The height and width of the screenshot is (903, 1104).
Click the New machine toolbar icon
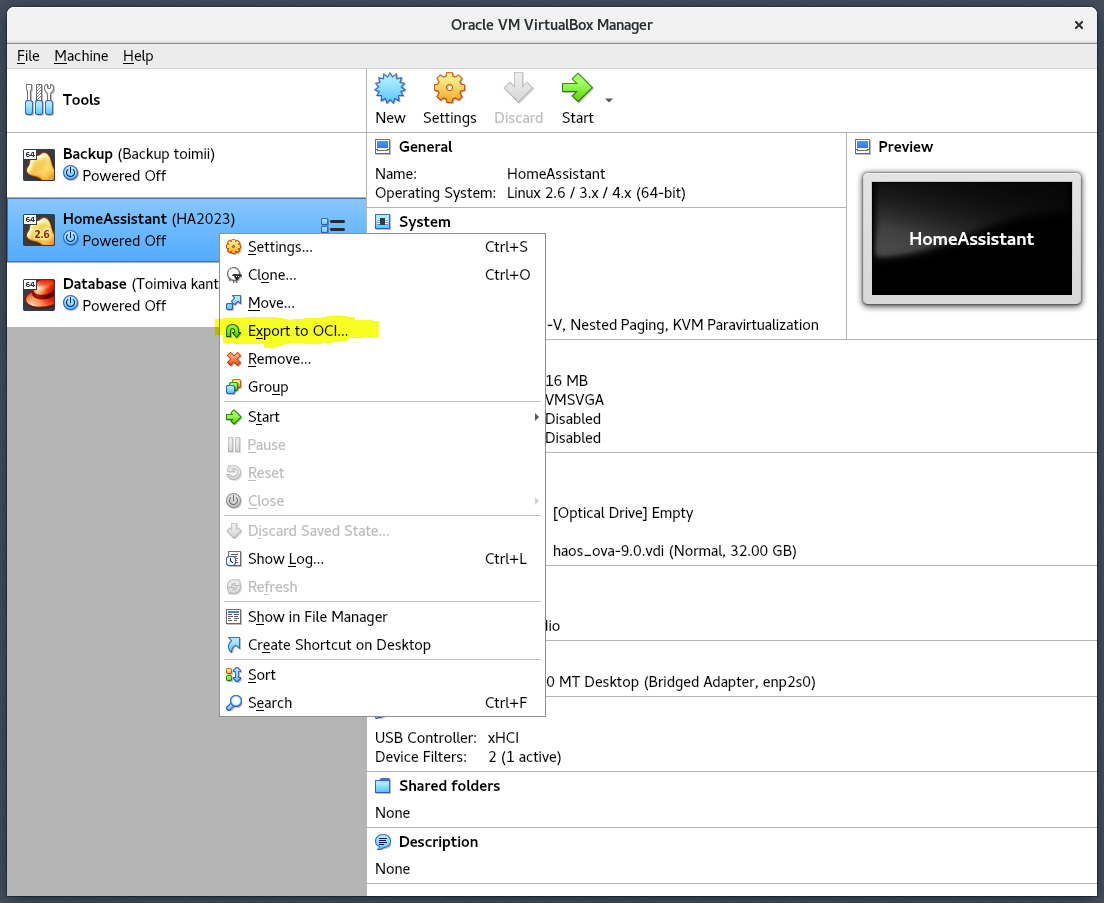point(390,89)
